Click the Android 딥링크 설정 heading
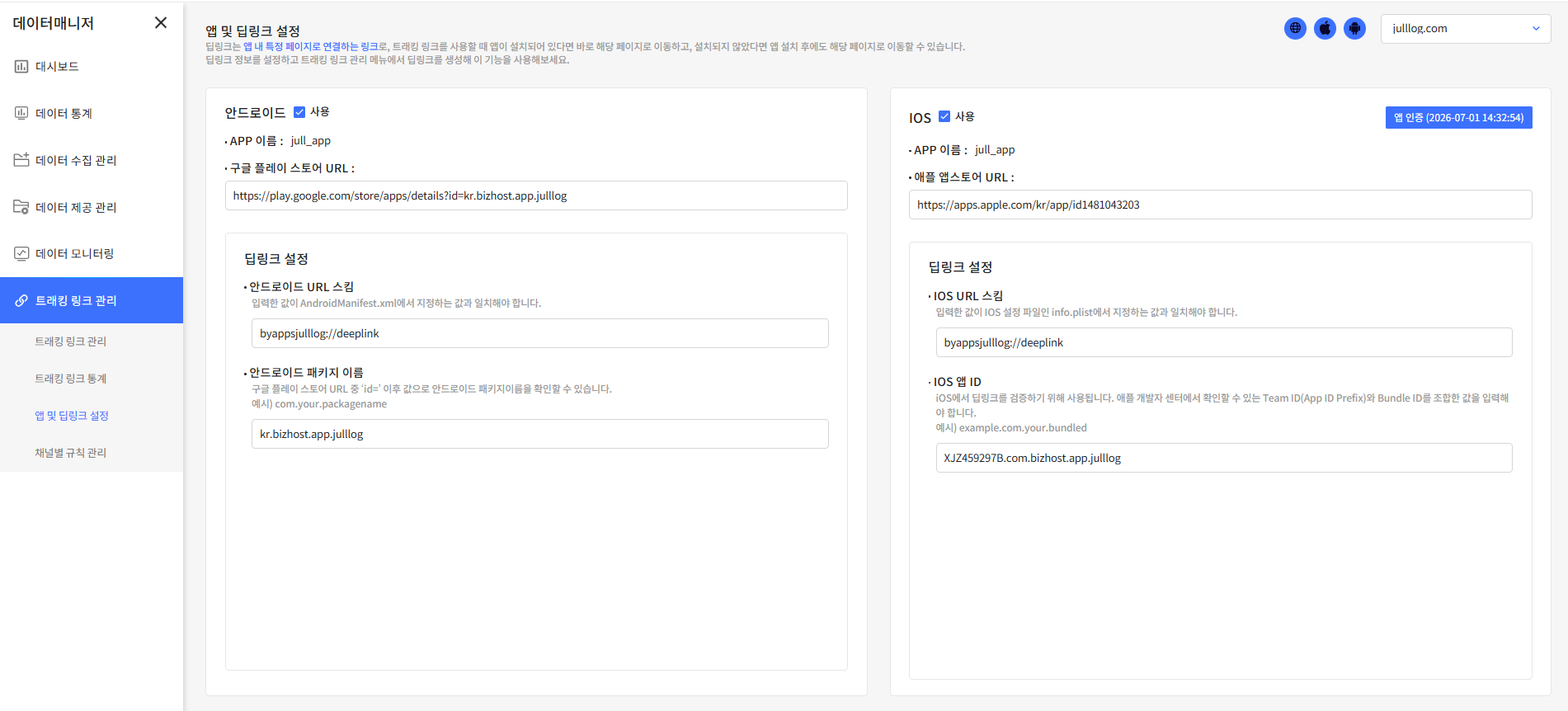The image size is (1568, 711). [276, 259]
